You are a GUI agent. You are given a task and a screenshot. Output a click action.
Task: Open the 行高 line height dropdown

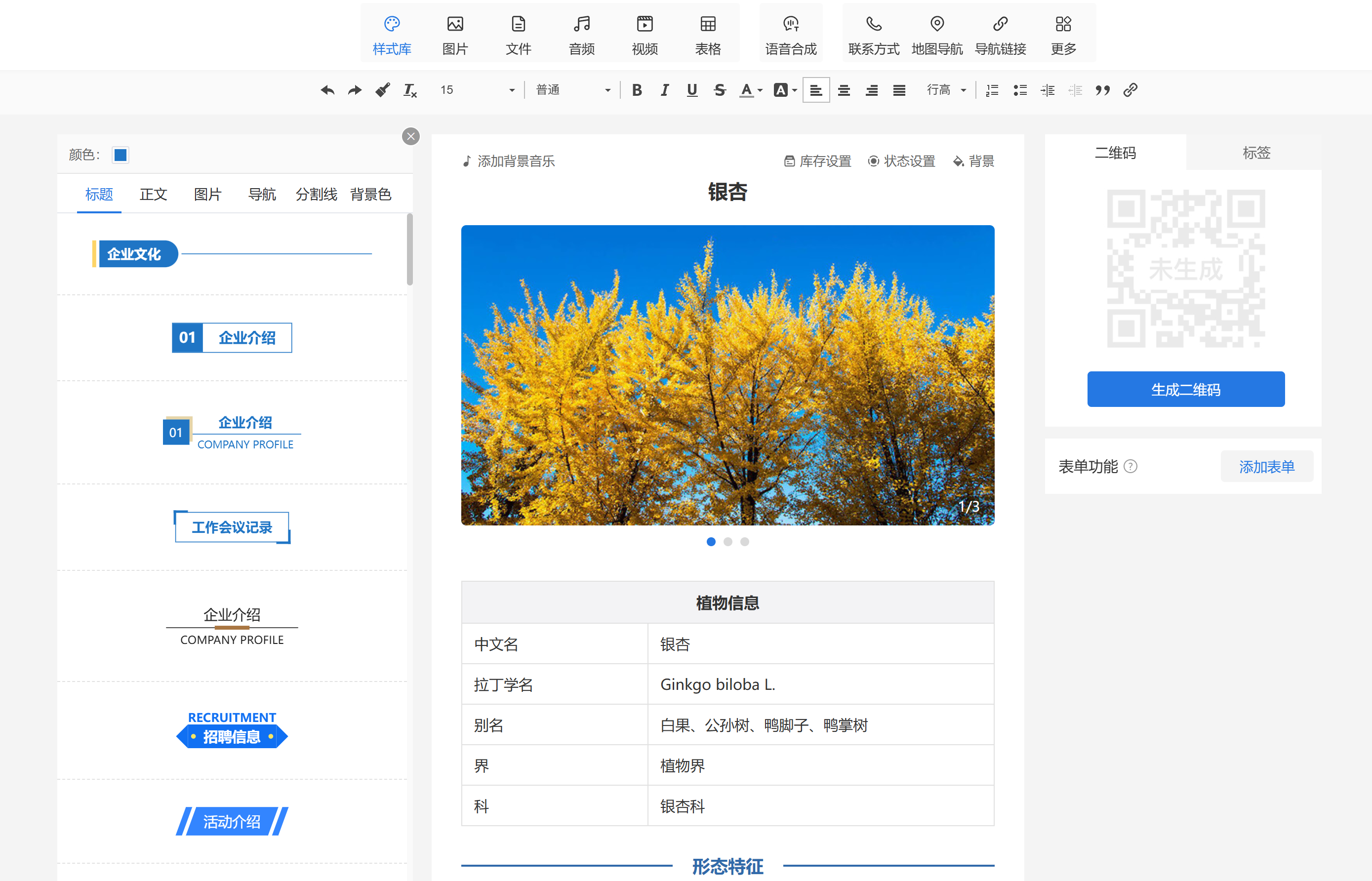point(946,90)
